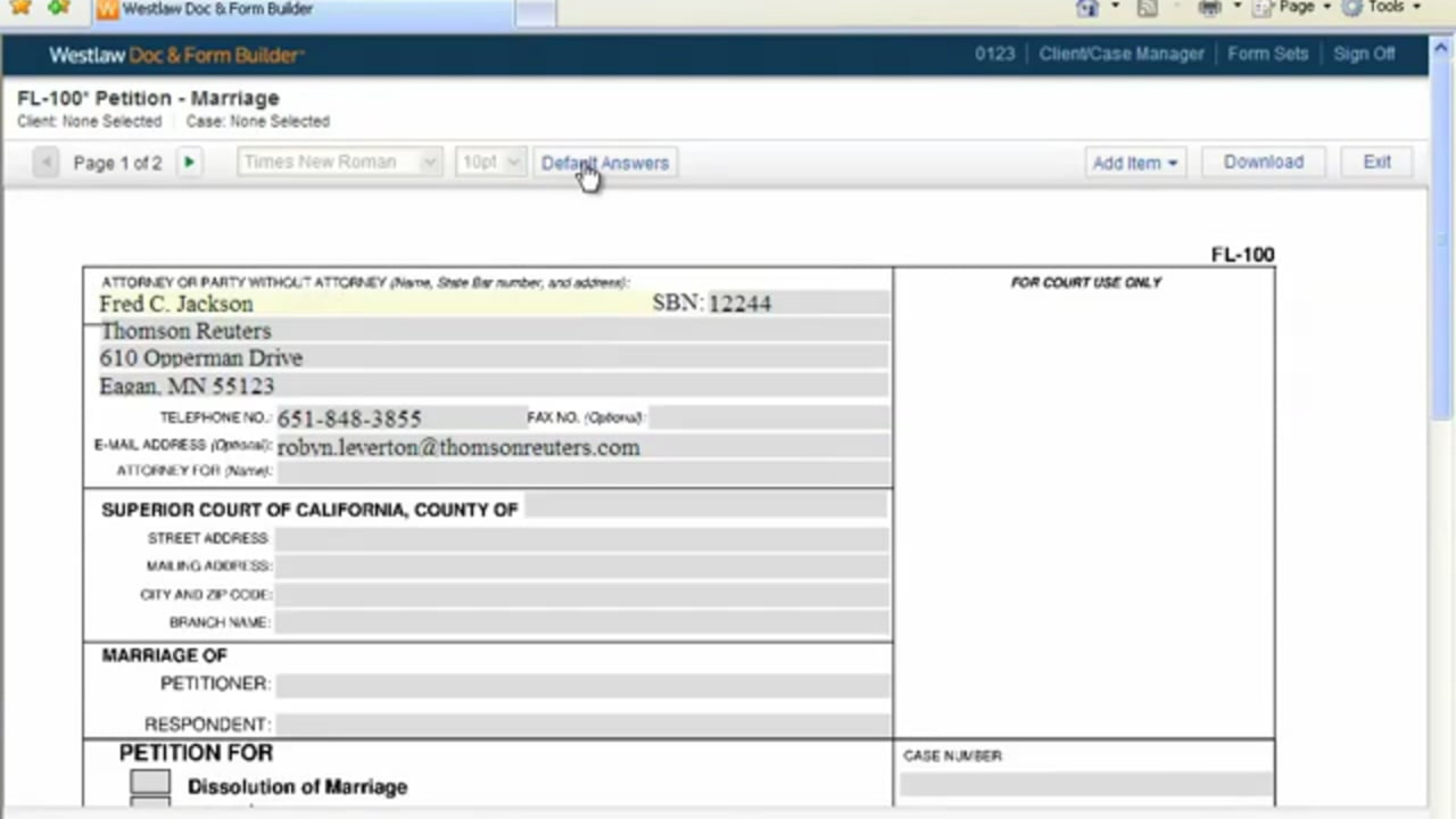This screenshot has height=819, width=1456.
Task: Click the previous page arrow
Action: [47, 163]
